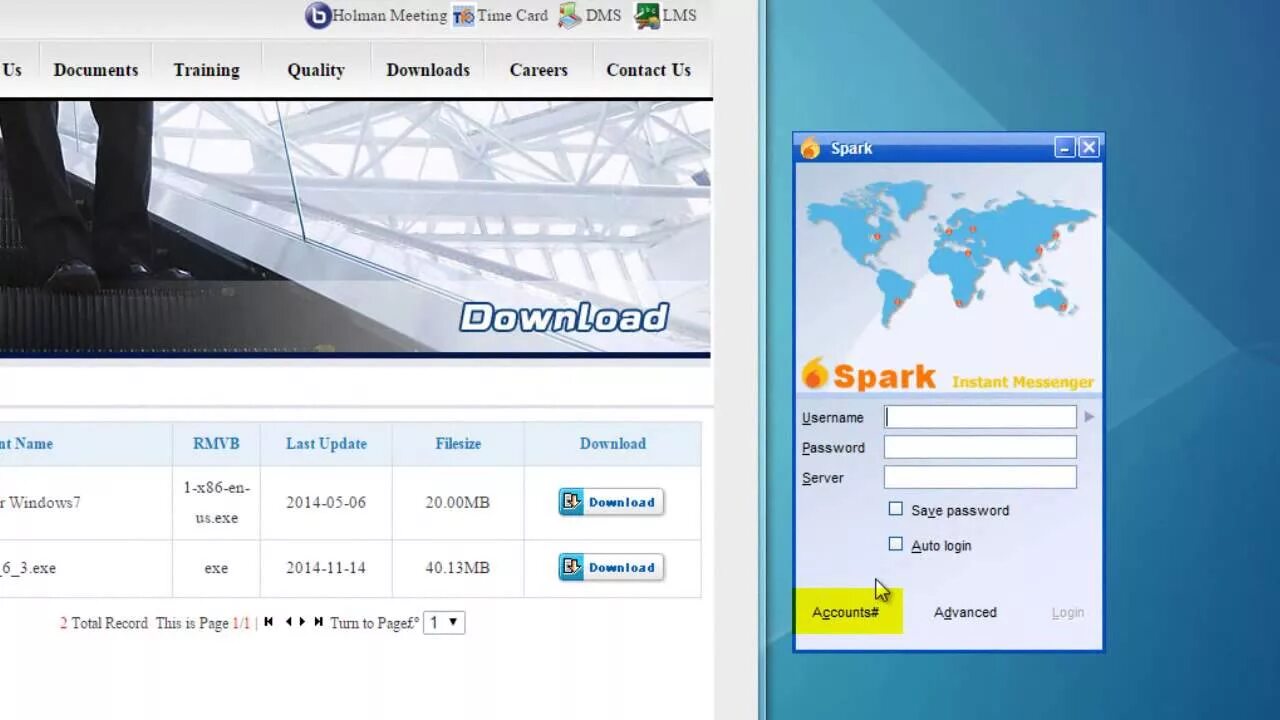1280x720 pixels.
Task: Click the RMVB column header
Action: click(x=216, y=443)
